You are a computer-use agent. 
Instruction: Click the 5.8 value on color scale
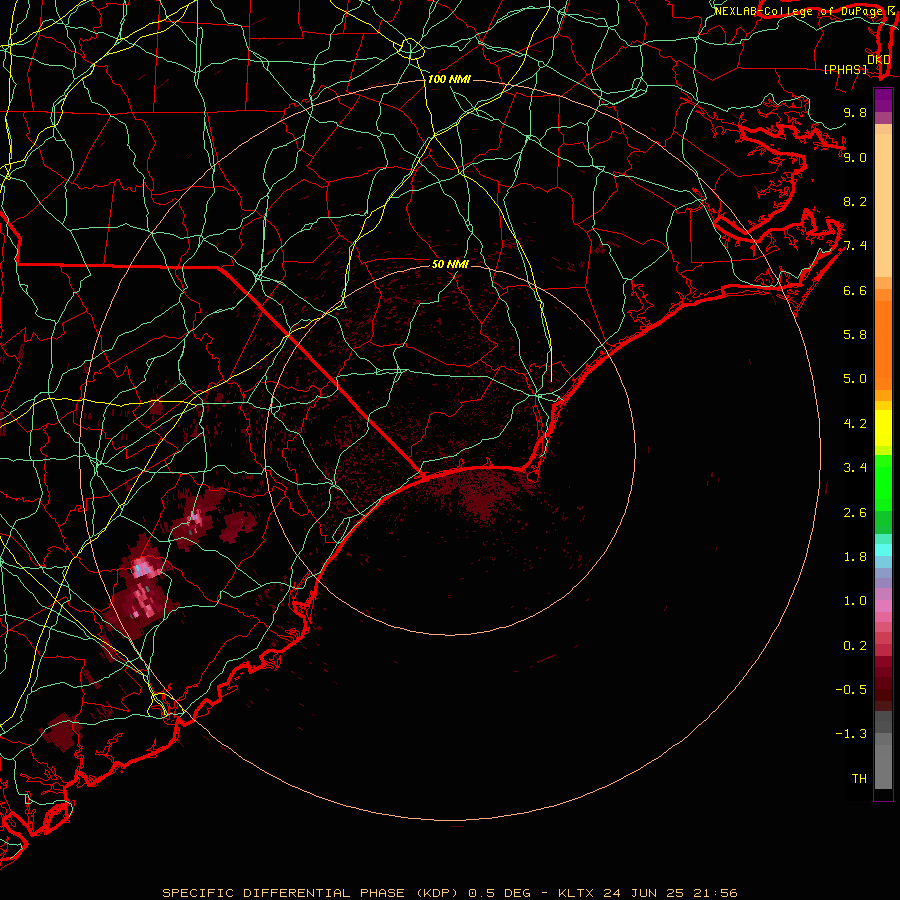(855, 335)
